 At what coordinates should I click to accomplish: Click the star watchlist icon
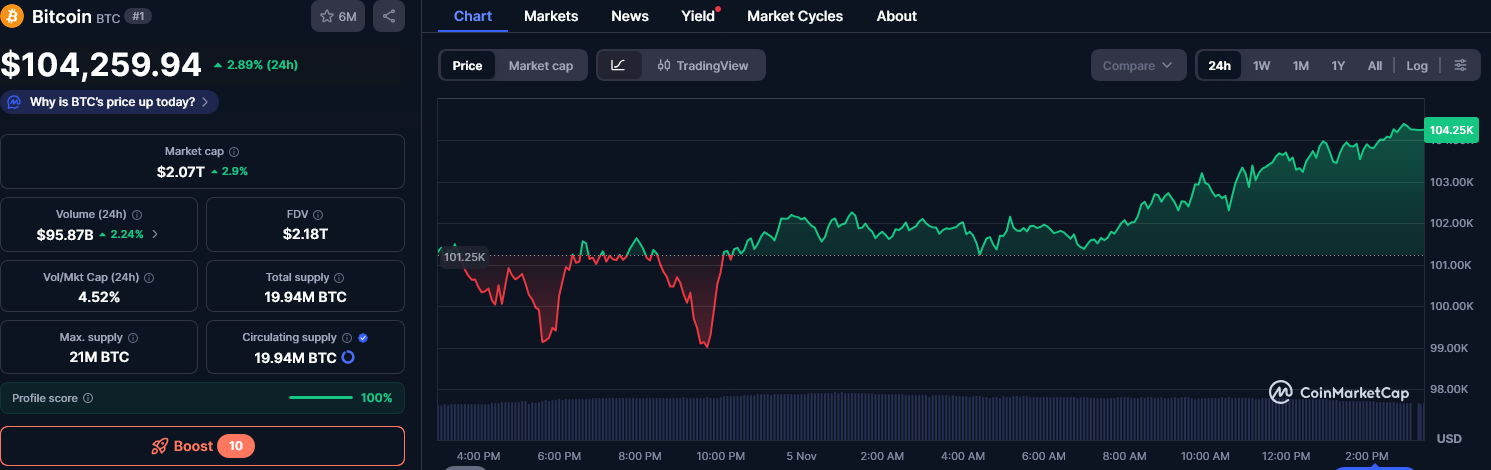pos(327,17)
